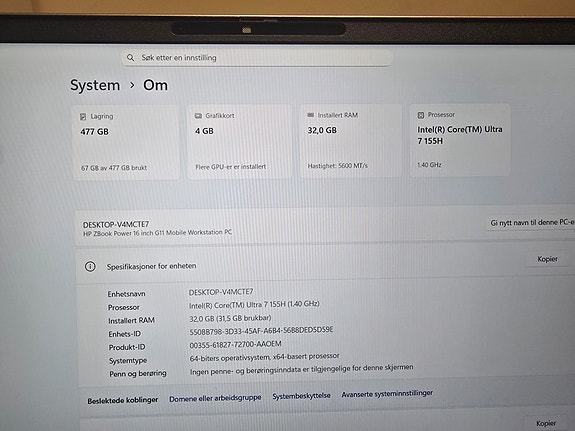Click the breadcrumb chevron between System and Om
Image resolution: width=575 pixels, height=431 pixels.
(x=132, y=85)
